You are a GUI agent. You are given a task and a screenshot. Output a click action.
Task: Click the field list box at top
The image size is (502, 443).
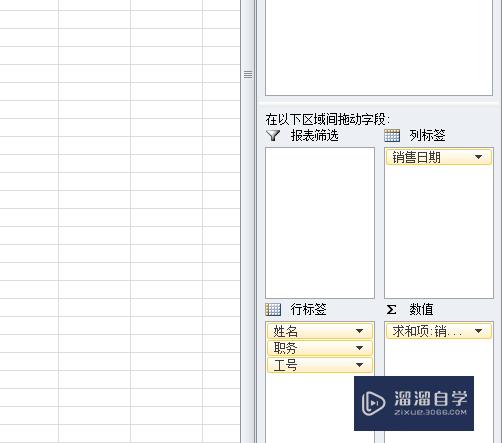[379, 48]
